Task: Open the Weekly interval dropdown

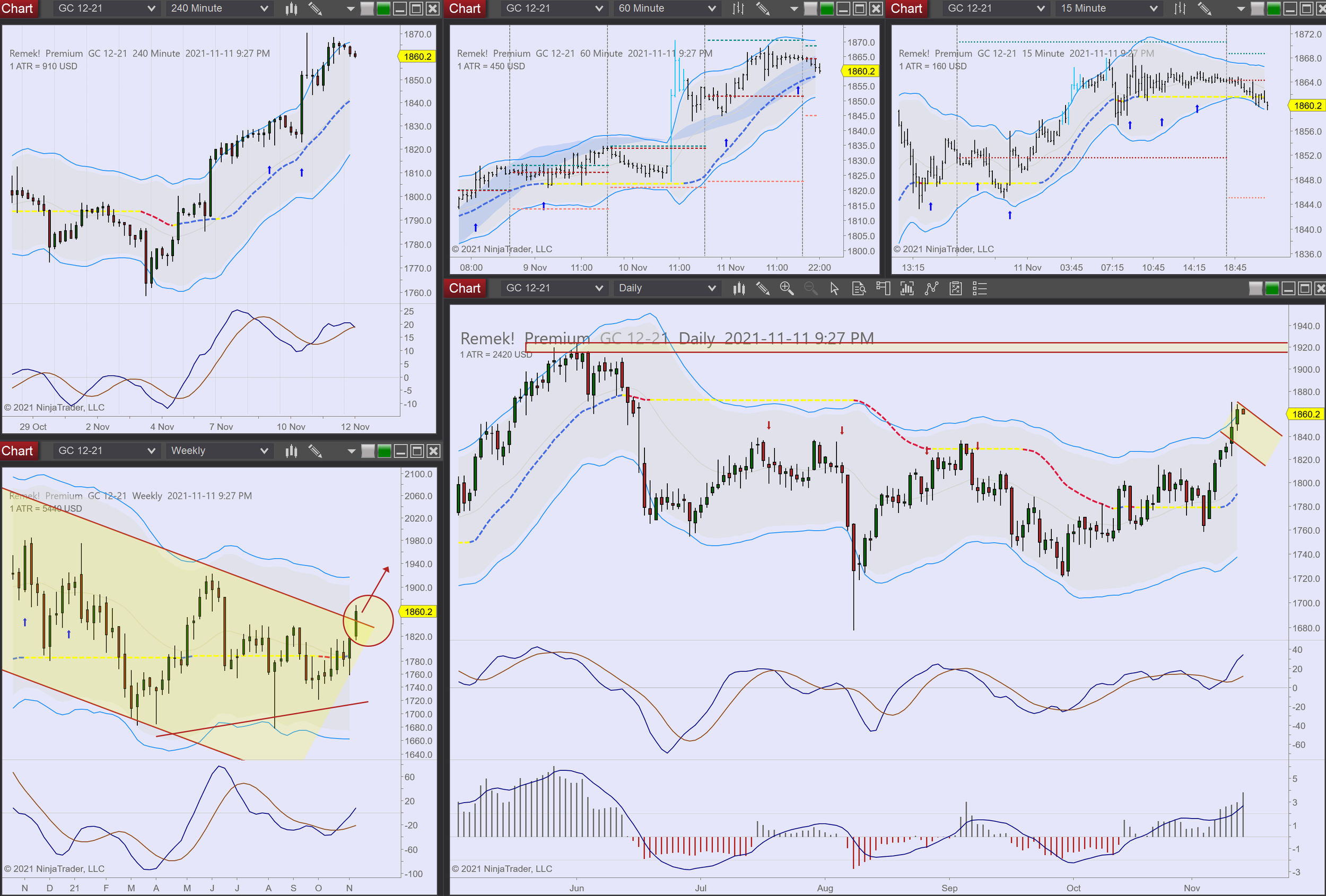Action: click(219, 451)
